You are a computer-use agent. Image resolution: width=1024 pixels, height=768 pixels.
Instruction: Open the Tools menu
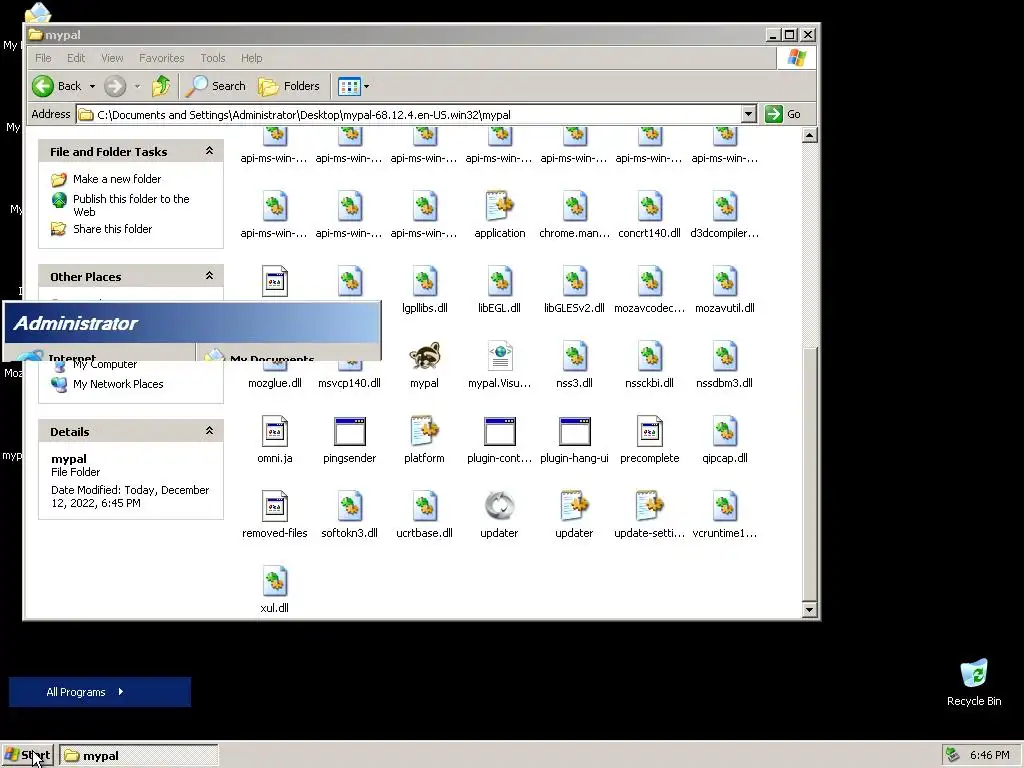coord(212,58)
